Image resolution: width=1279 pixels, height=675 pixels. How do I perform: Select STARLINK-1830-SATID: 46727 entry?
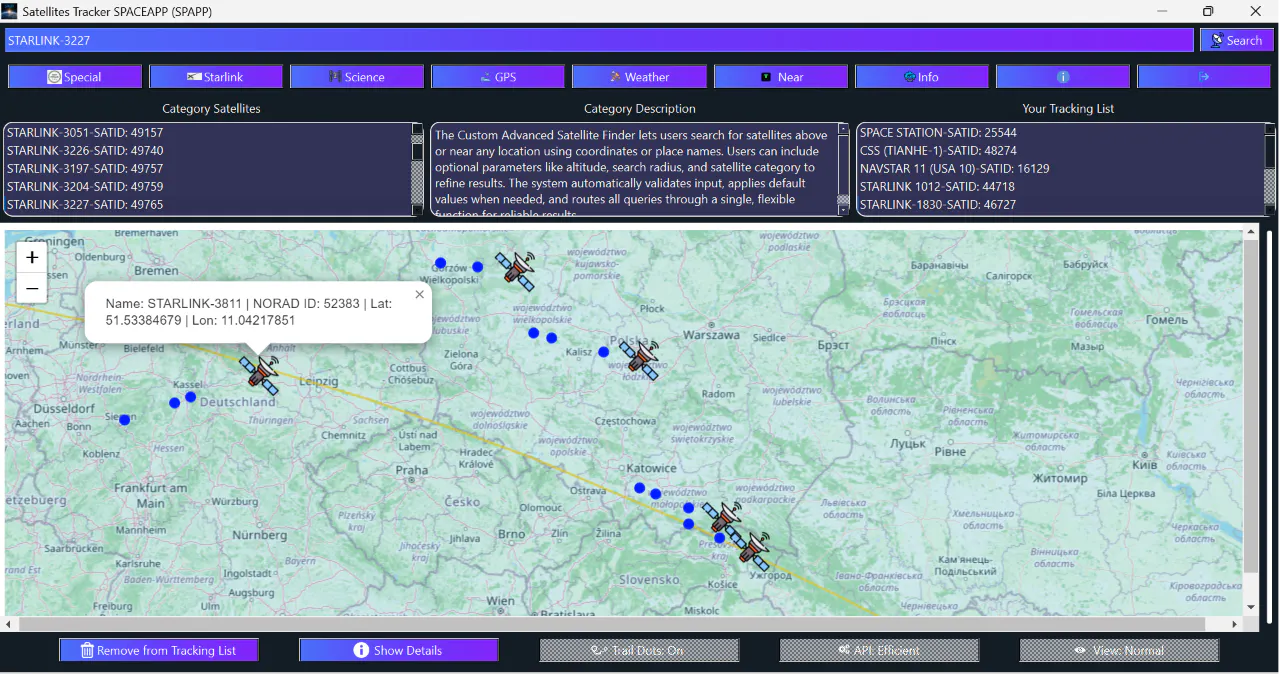1060,205
